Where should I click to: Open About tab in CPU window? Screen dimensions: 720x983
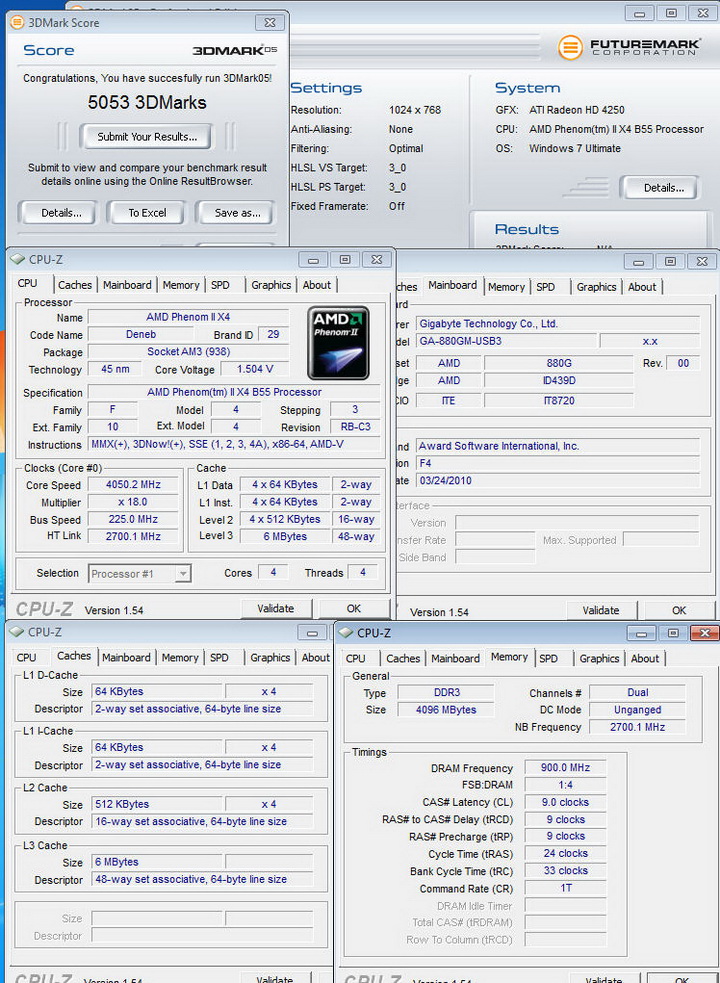(x=317, y=285)
